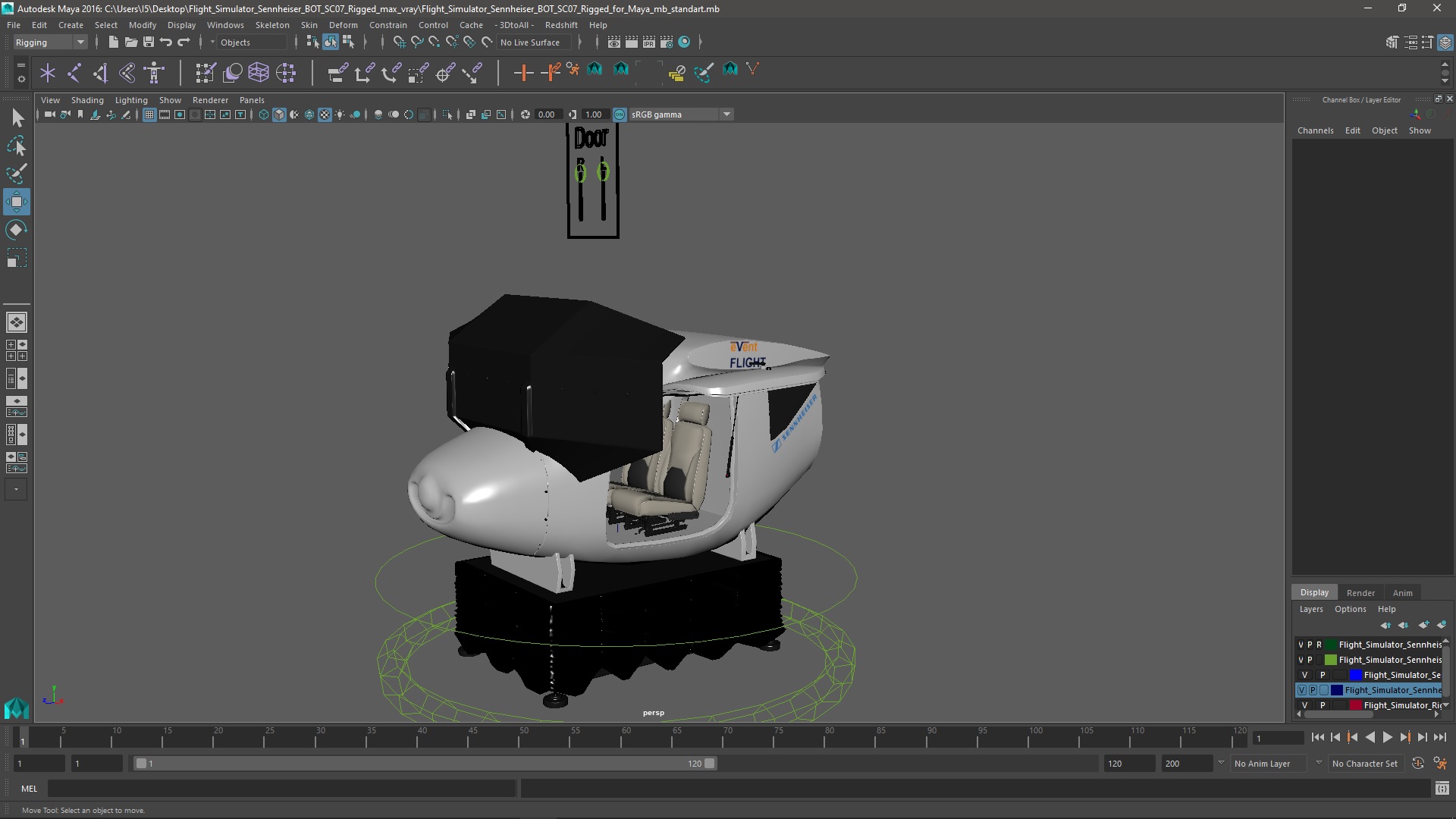Click the Render tab in panel

tap(1361, 592)
